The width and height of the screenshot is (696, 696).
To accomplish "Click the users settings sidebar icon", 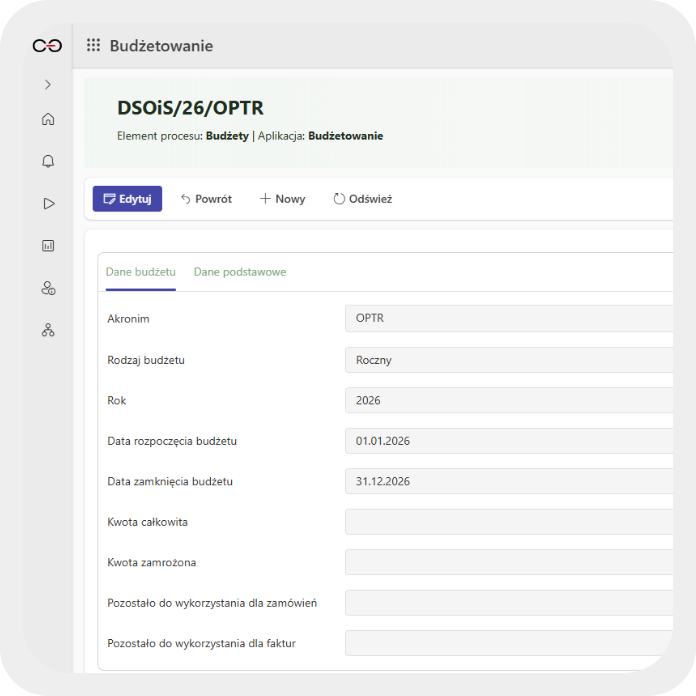I will tap(48, 288).
